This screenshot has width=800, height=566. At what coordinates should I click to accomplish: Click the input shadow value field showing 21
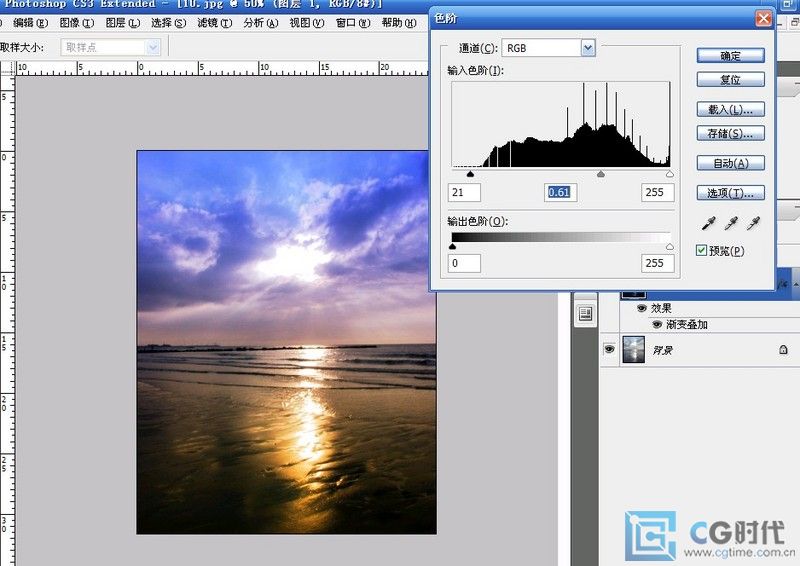465,192
